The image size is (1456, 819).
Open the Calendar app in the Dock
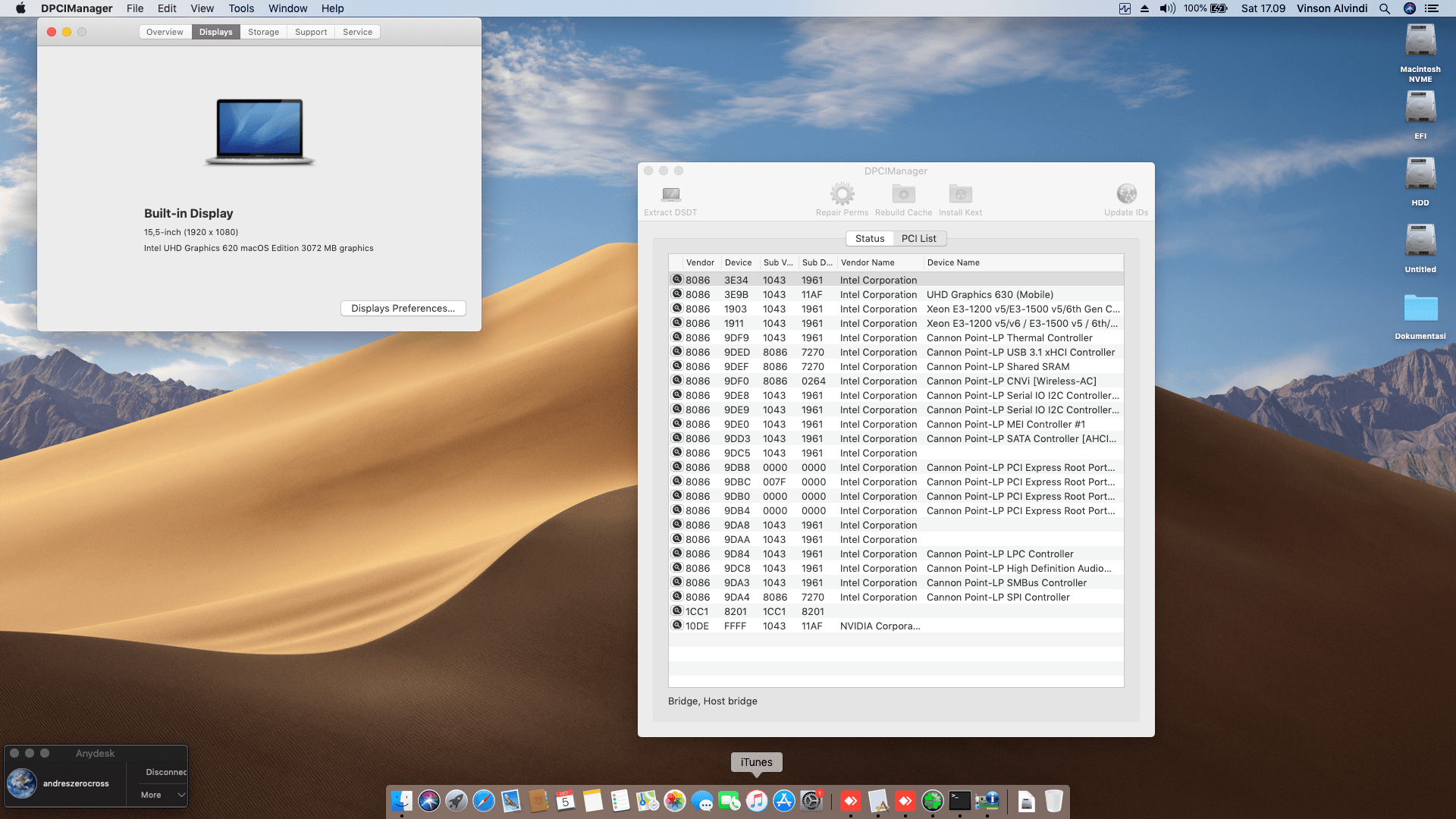(x=566, y=801)
